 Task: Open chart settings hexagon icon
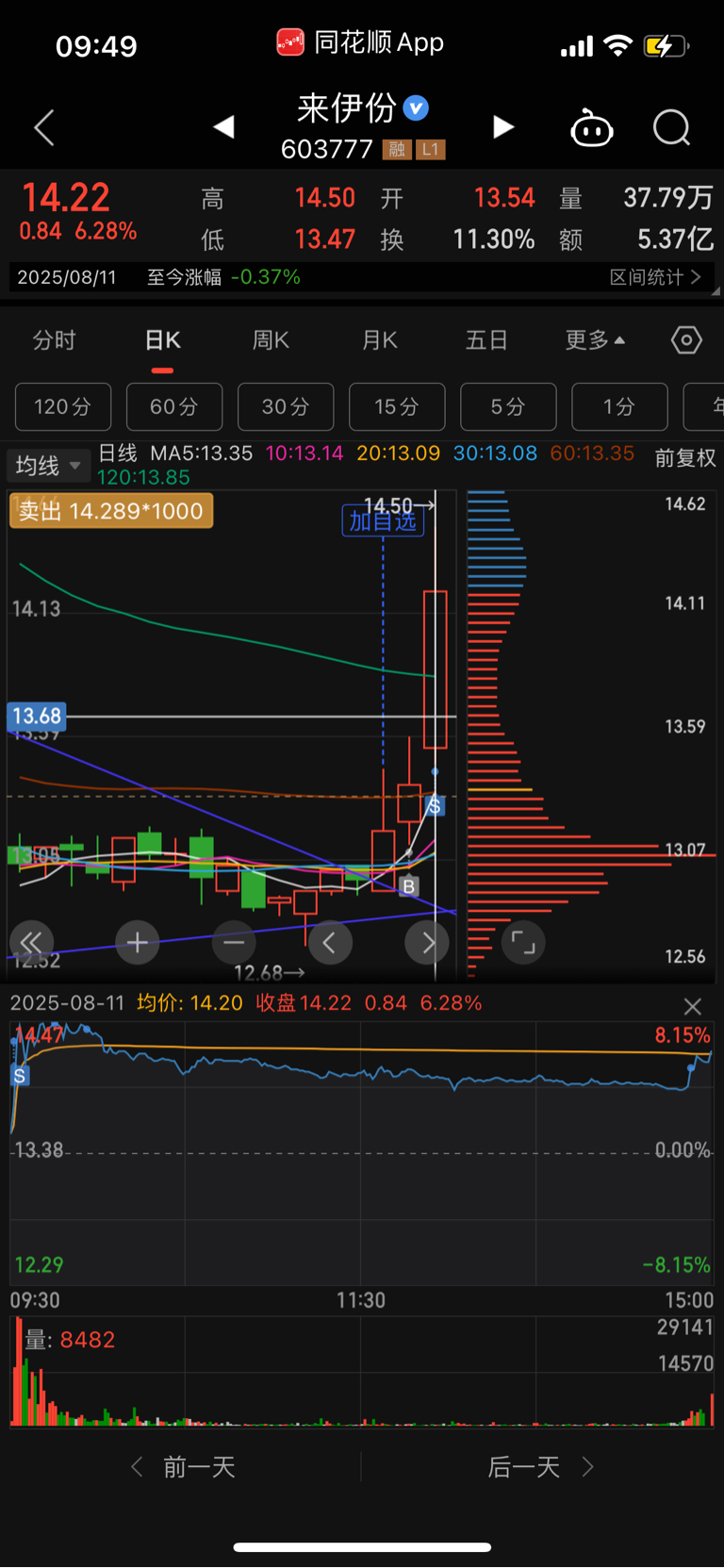686,340
